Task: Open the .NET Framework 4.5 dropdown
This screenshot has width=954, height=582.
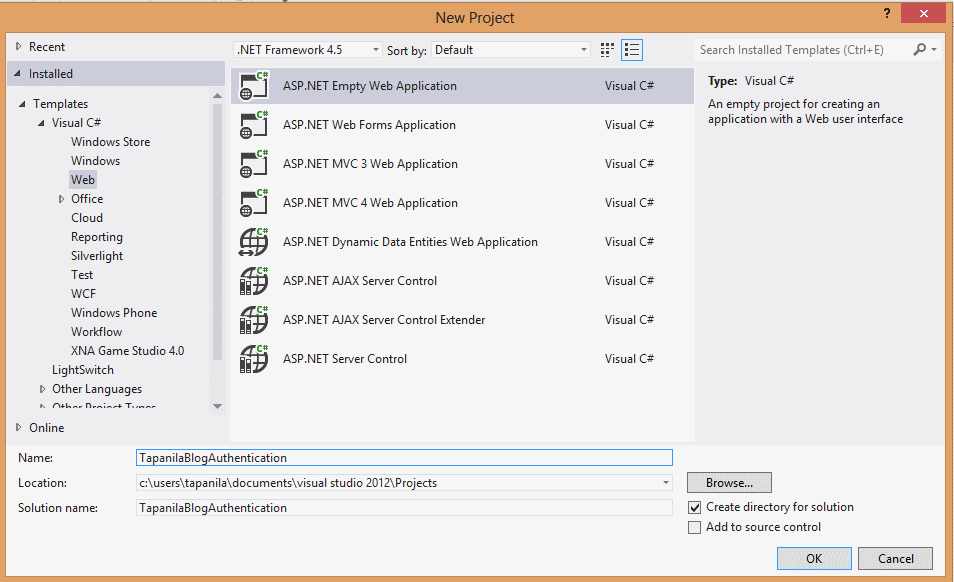Action: click(307, 50)
